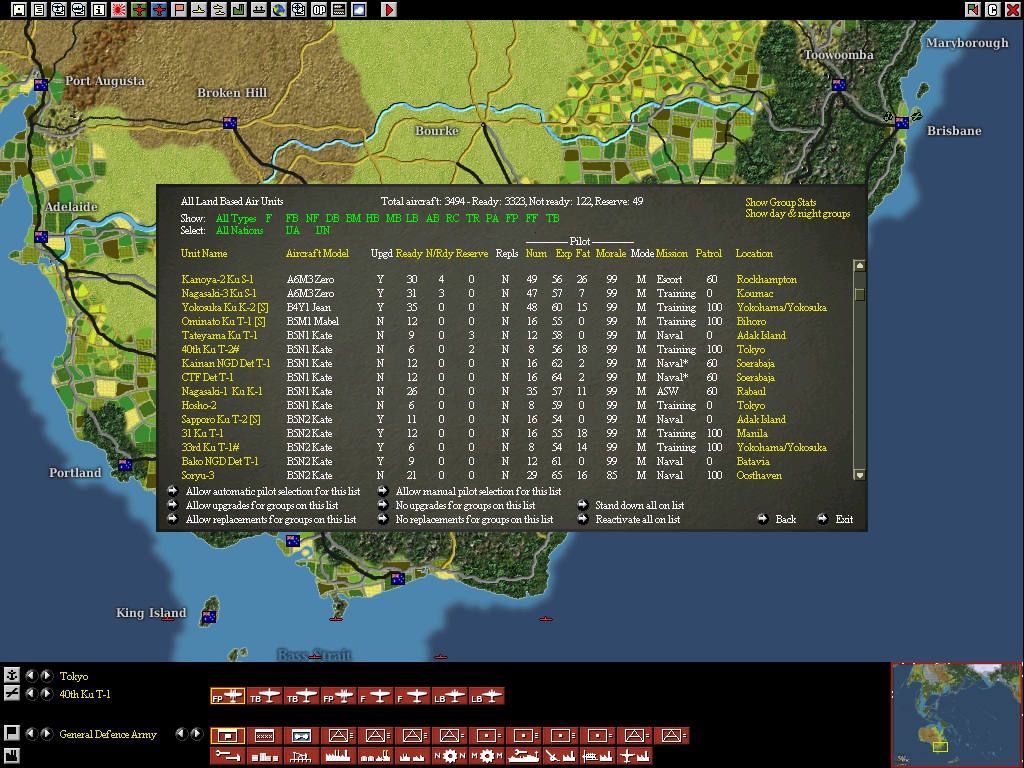
Task: Toggle the FB aircraft type filter
Action: (x=292, y=218)
